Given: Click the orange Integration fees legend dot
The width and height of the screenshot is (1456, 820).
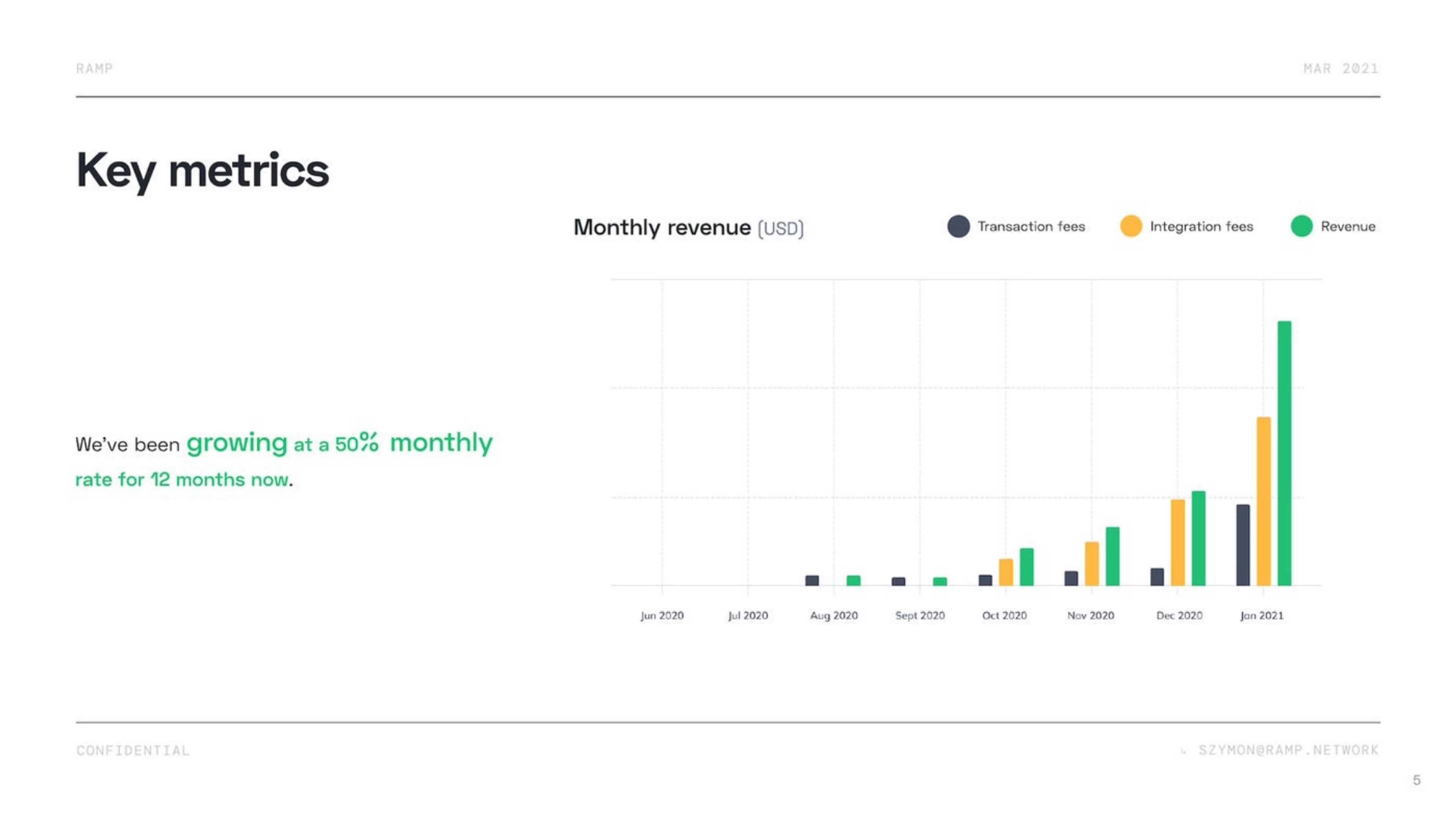Looking at the screenshot, I should 1130,227.
